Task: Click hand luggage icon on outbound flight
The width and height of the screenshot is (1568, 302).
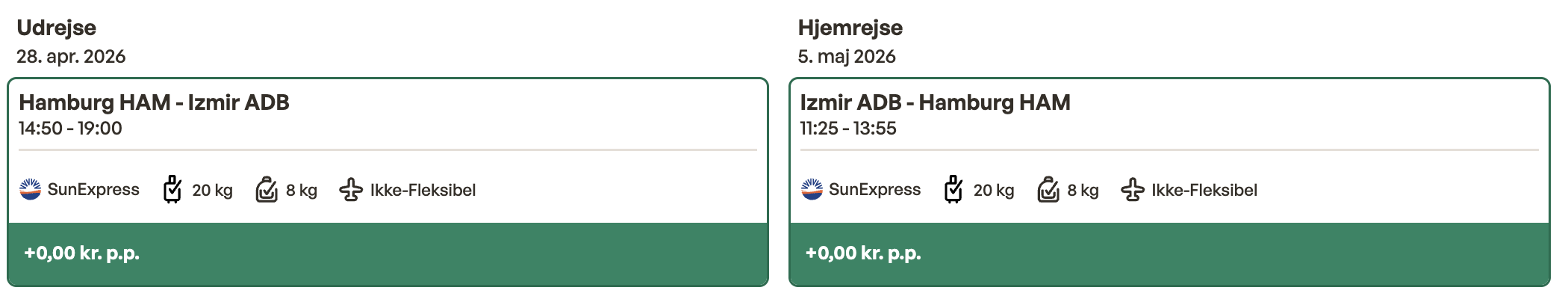Action: pos(267,190)
